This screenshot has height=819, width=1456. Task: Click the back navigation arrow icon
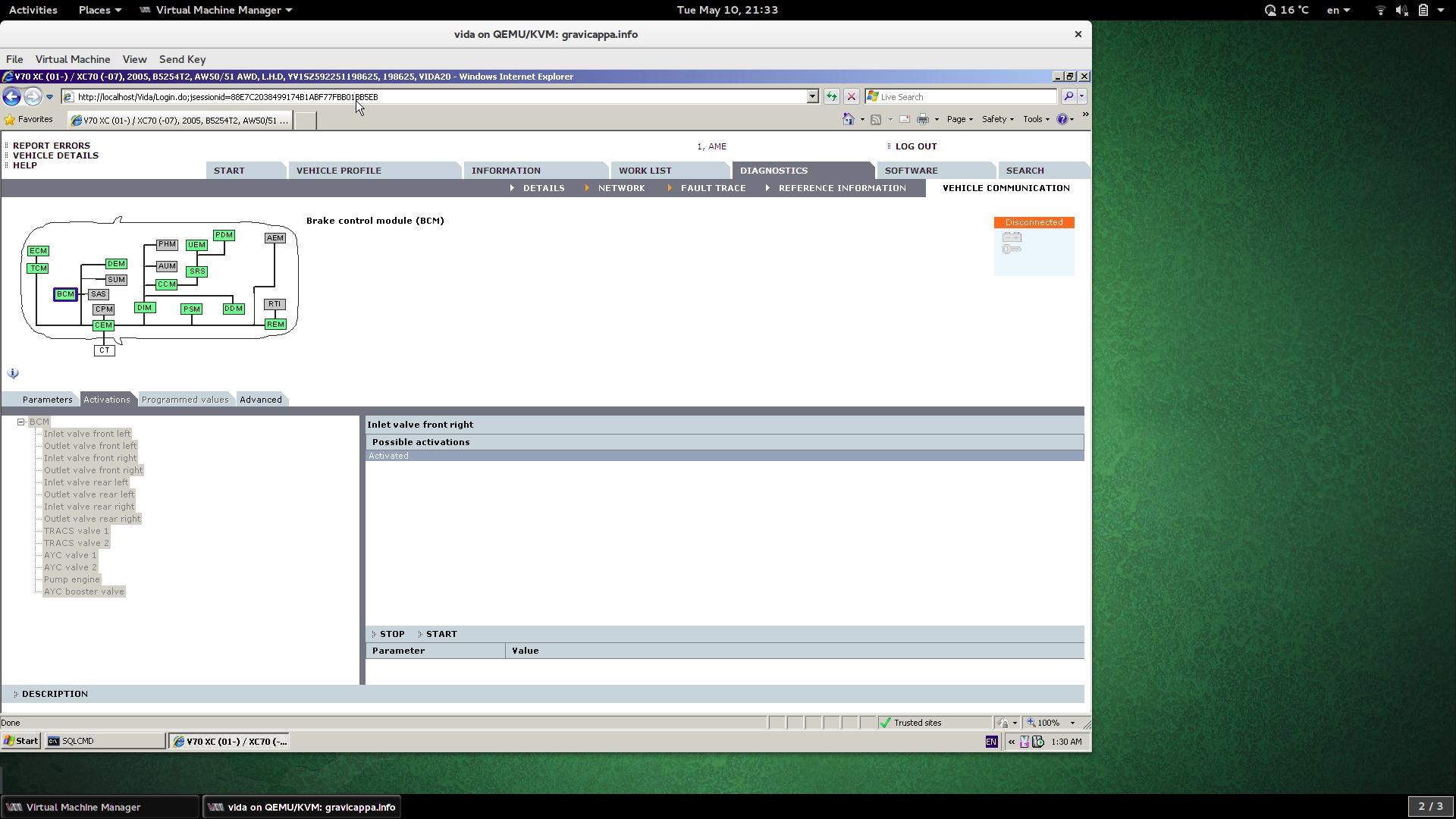pos(11,96)
